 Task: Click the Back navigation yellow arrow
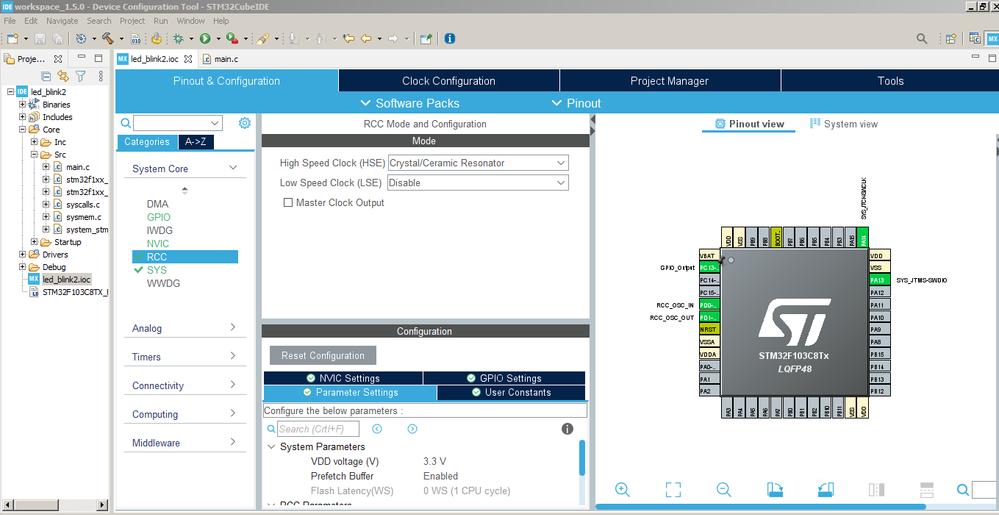tap(366, 39)
